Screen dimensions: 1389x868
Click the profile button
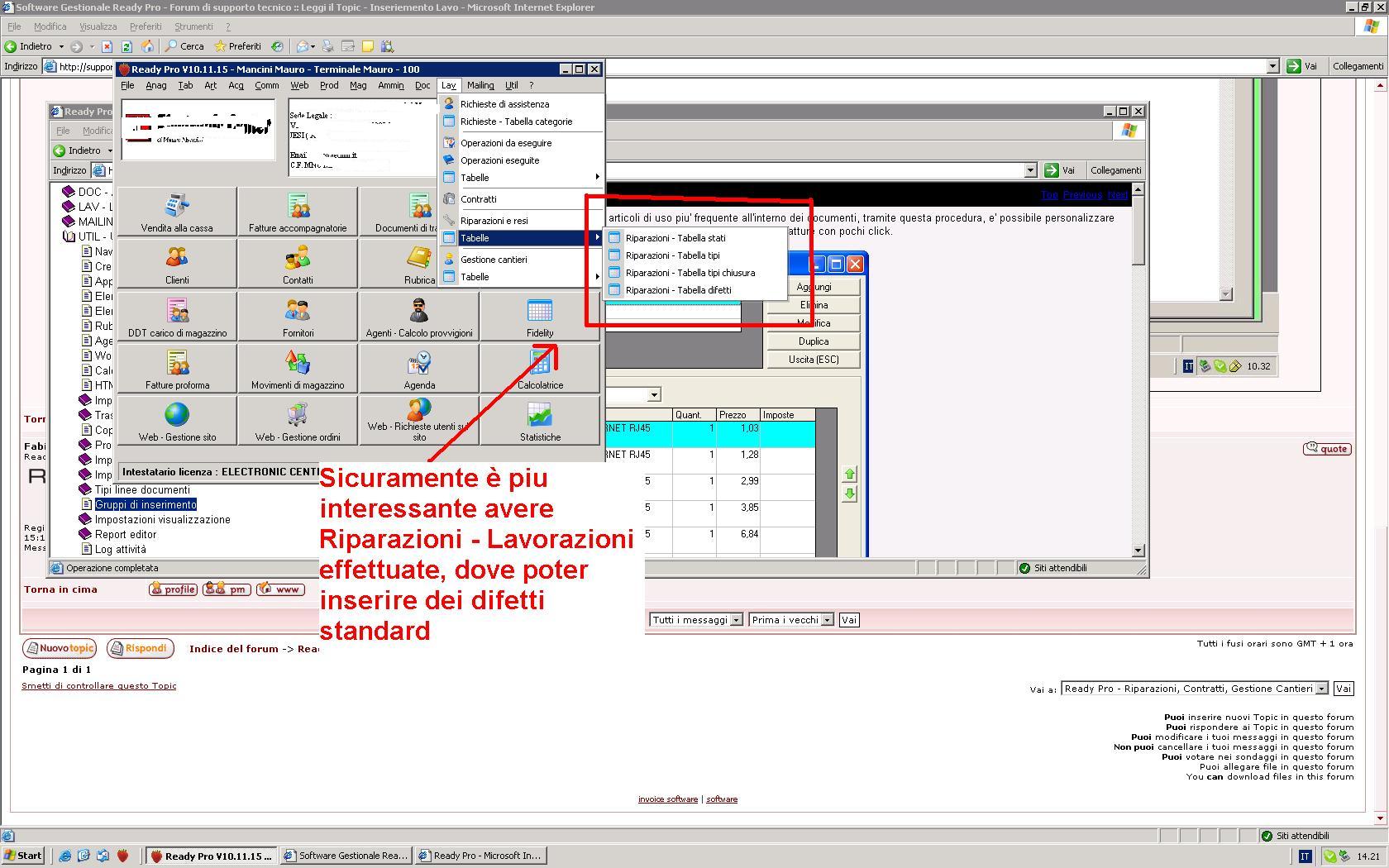pyautogui.click(x=173, y=589)
